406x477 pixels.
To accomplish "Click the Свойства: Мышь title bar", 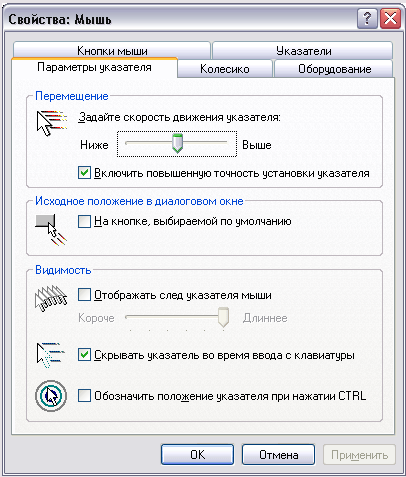I will pyautogui.click(x=180, y=19).
